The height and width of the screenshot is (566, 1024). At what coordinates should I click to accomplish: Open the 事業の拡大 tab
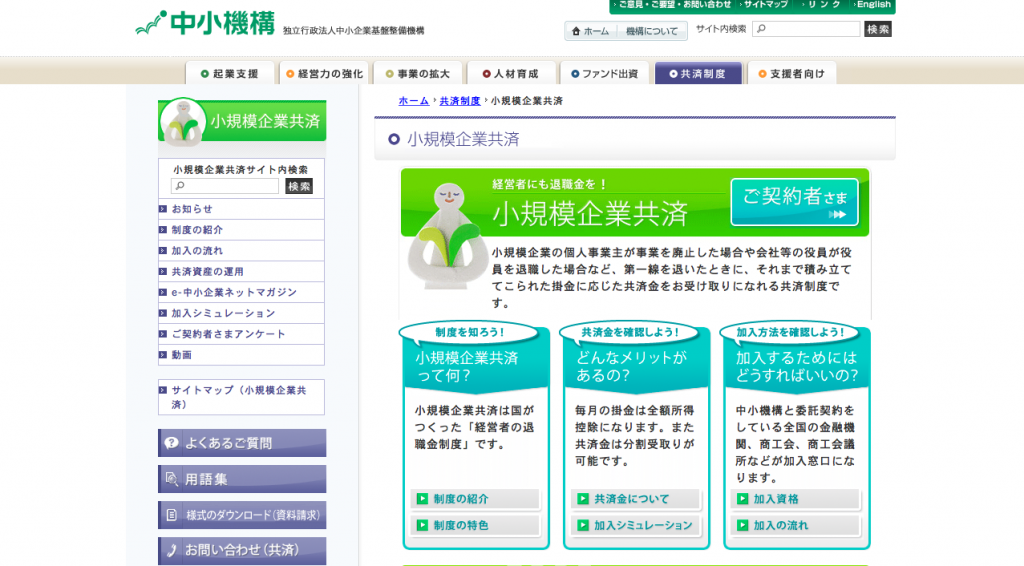pyautogui.click(x=418, y=73)
